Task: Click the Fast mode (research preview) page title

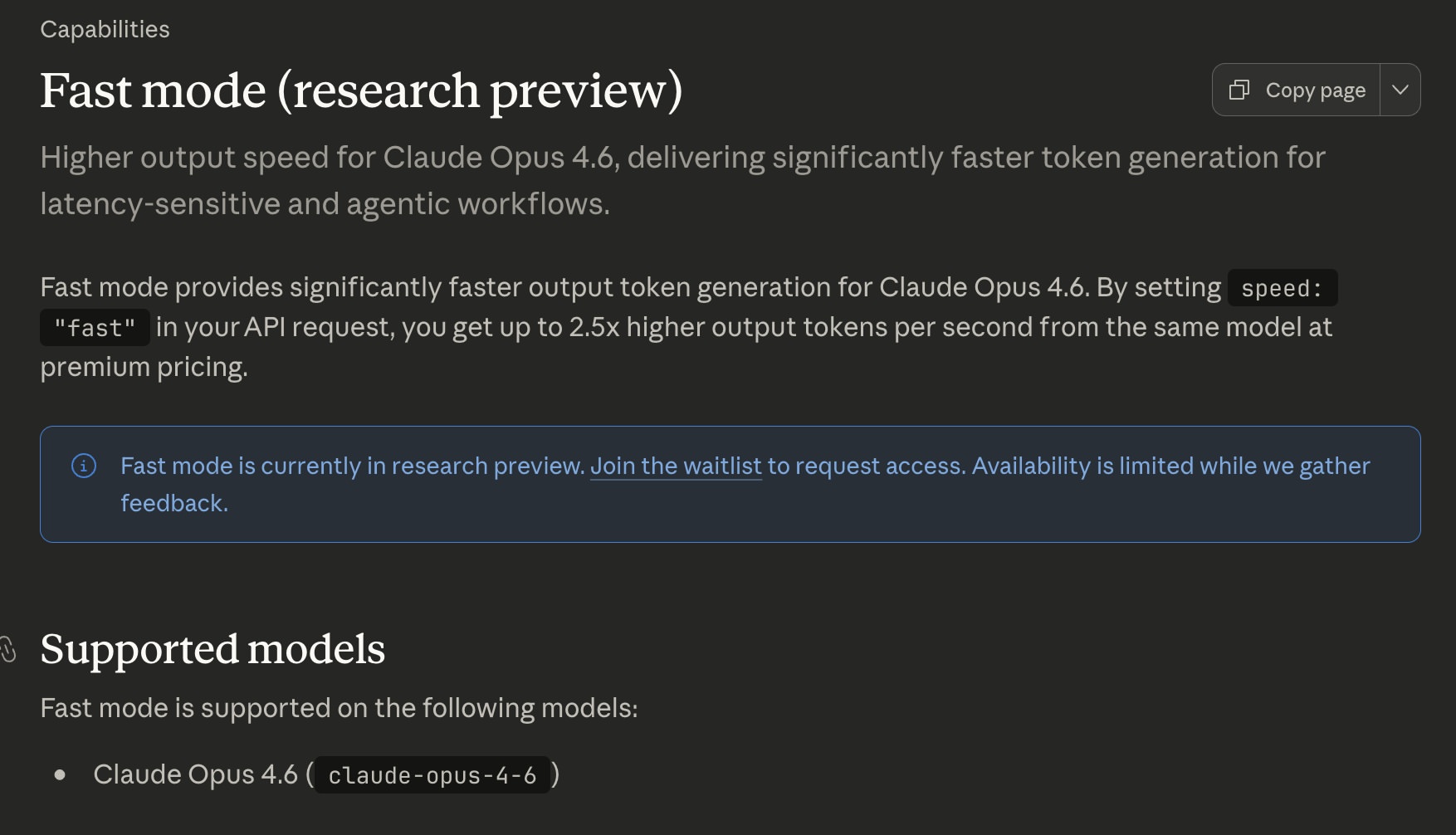Action: coord(363,91)
